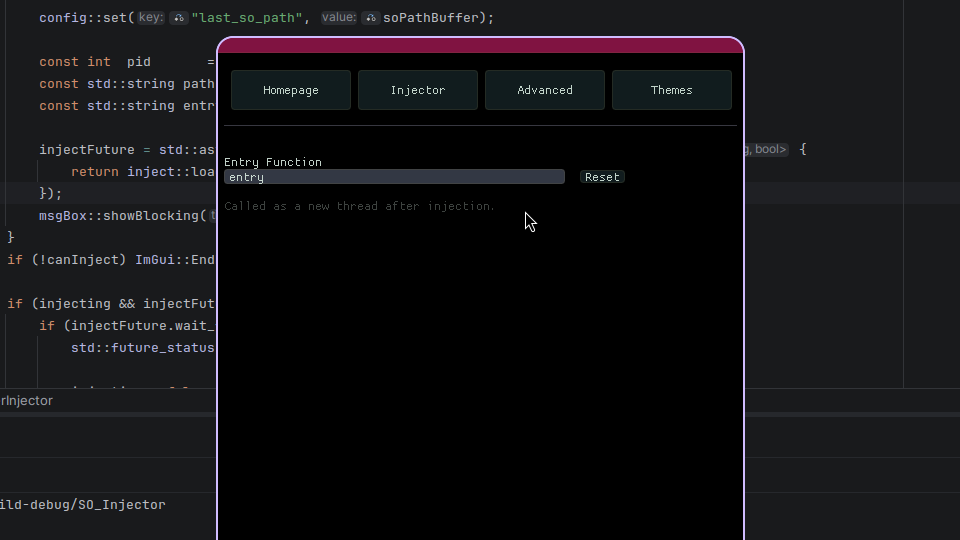Viewport: 960px width, 540px height.
Task: Click "return inject::loa" line in editor
Action: click(x=143, y=172)
